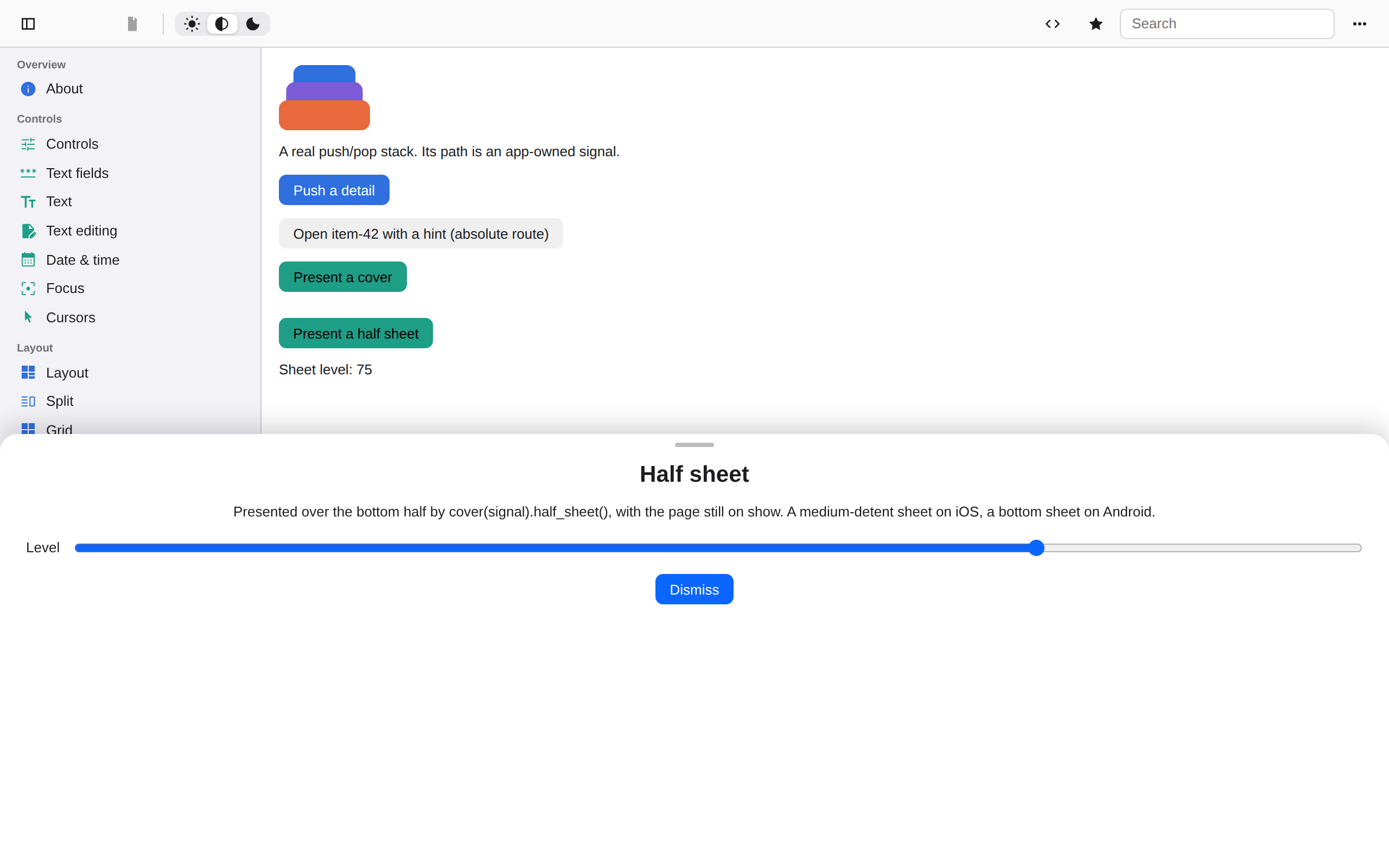This screenshot has height=868, width=1389.
Task: Click the 'Sheet level: 75' text
Action: (x=326, y=369)
